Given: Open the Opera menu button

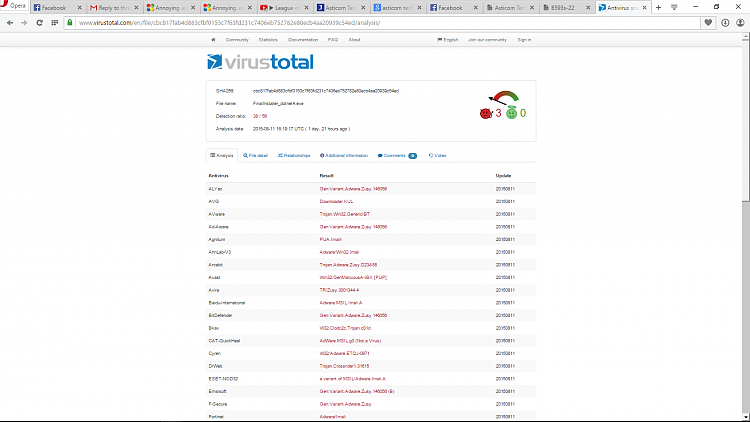Looking at the screenshot, I should [13, 5].
